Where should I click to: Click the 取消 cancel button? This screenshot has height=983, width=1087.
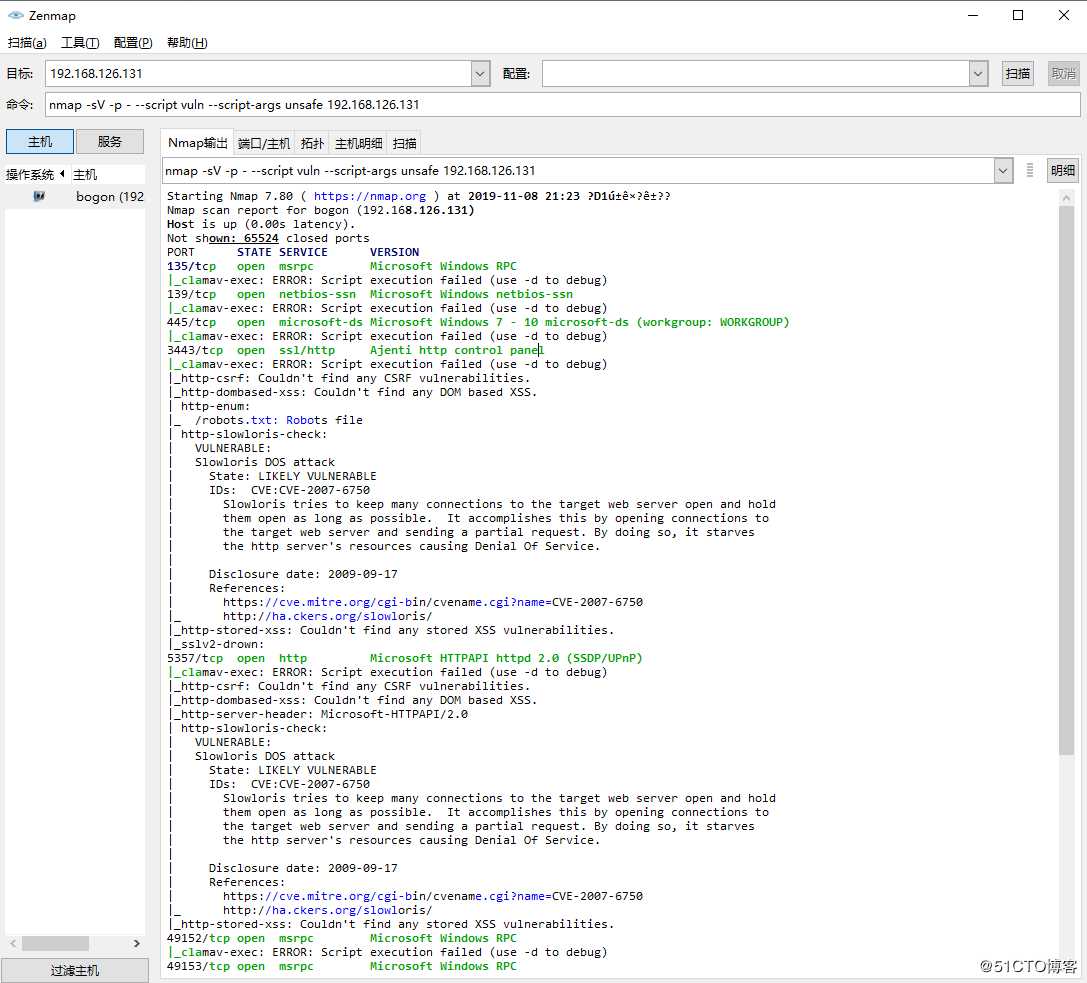tap(1063, 73)
